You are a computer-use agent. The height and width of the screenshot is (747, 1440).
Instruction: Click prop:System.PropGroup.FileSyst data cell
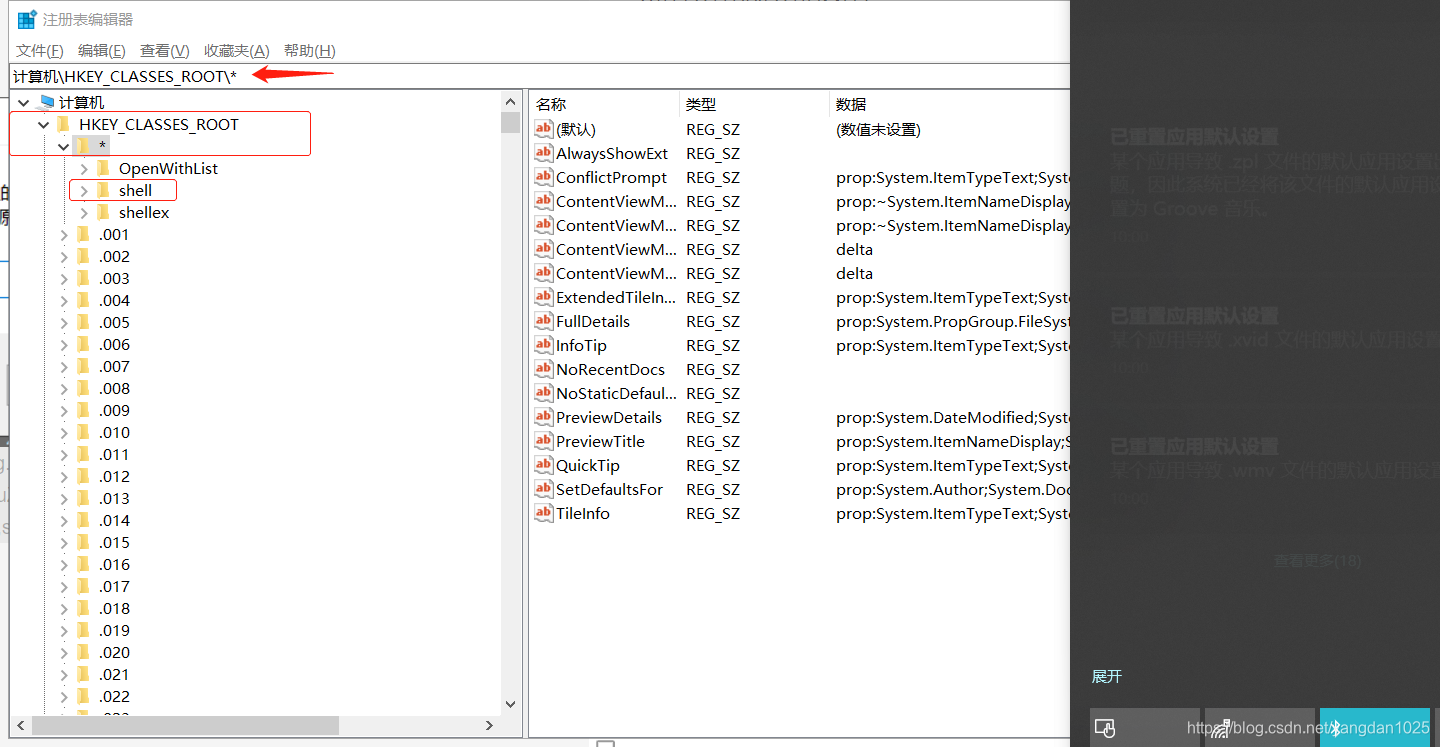[953, 321]
